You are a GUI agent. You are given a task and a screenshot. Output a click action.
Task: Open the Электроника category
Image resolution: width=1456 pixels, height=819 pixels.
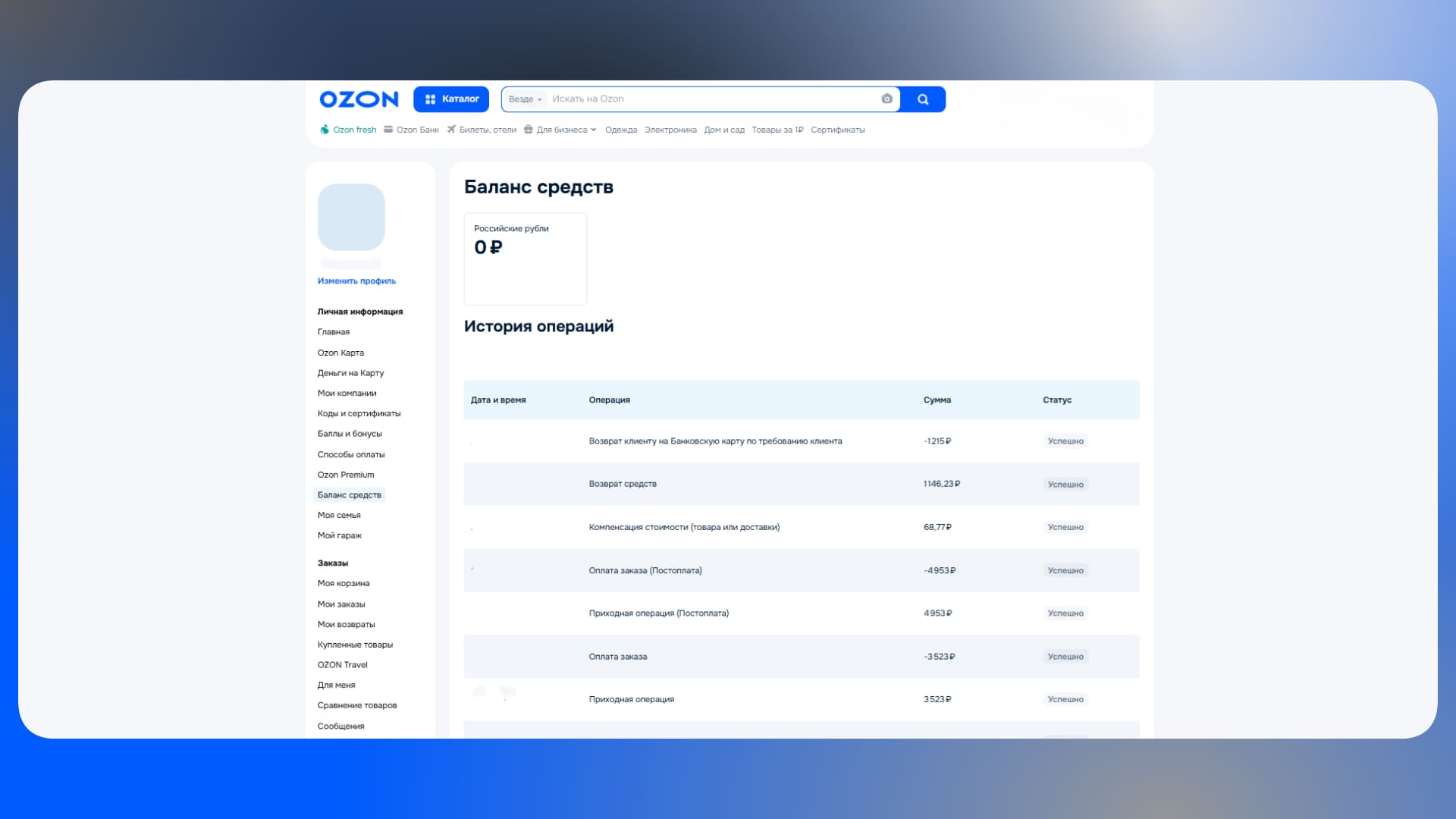pyautogui.click(x=670, y=130)
